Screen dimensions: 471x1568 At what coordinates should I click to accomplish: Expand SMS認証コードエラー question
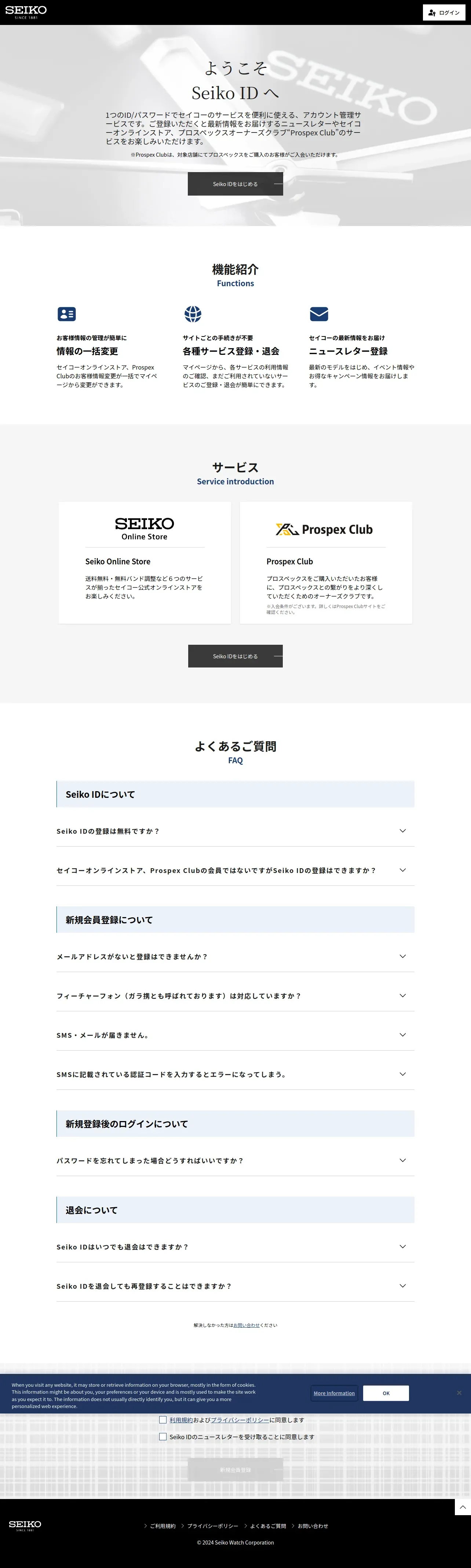tap(235, 1074)
